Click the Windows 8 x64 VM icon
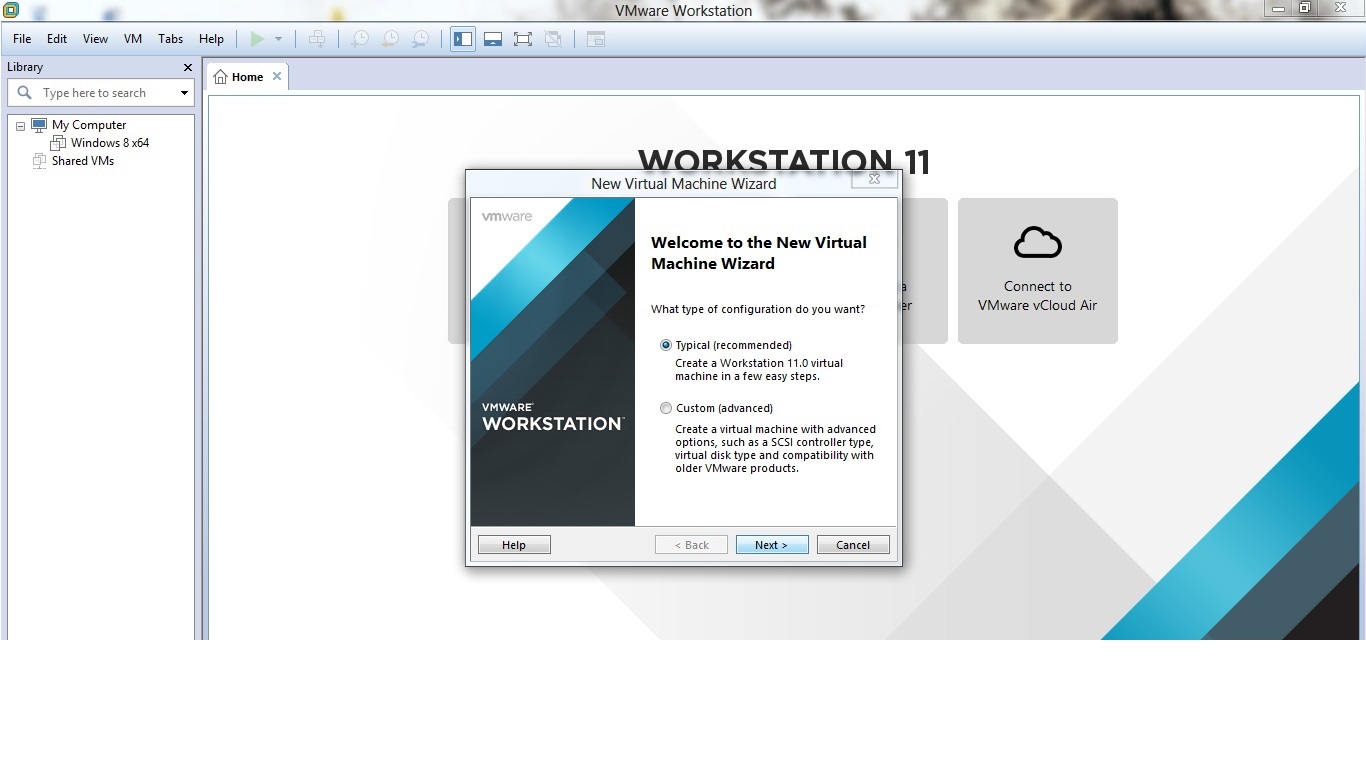Screen dimensions: 1366x768 pyautogui.click(x=58, y=143)
